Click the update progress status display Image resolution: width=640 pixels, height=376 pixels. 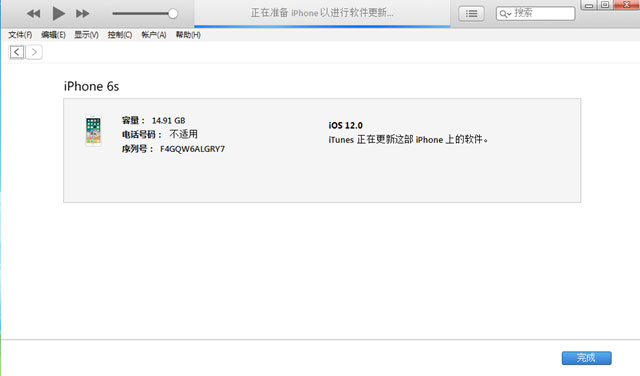[322, 13]
